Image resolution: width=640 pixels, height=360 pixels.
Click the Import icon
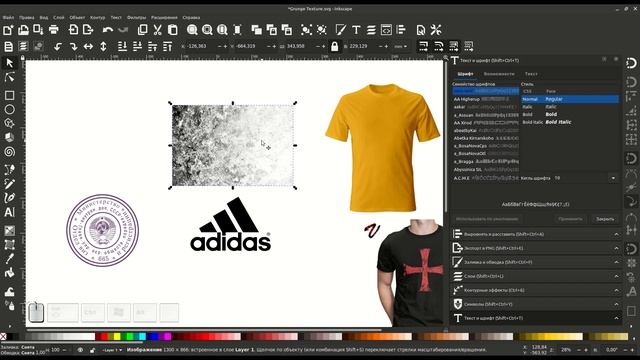pyautogui.click(x=73, y=30)
